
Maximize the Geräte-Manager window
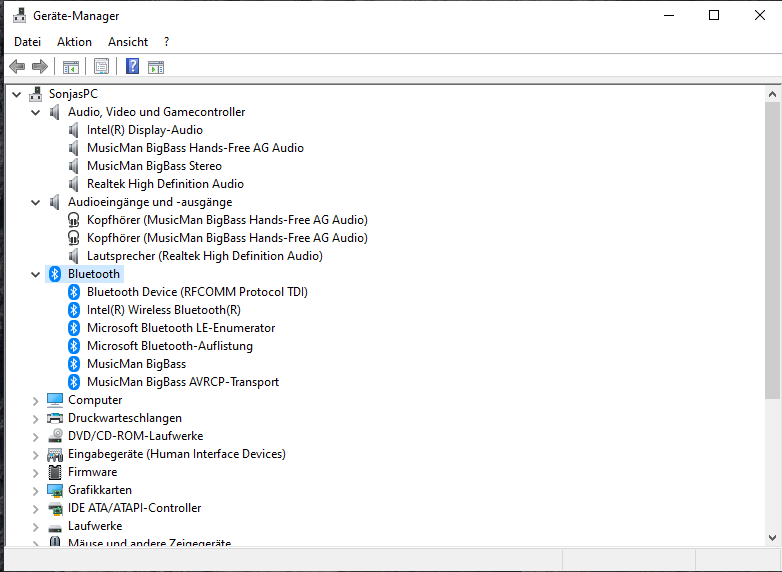coord(714,15)
